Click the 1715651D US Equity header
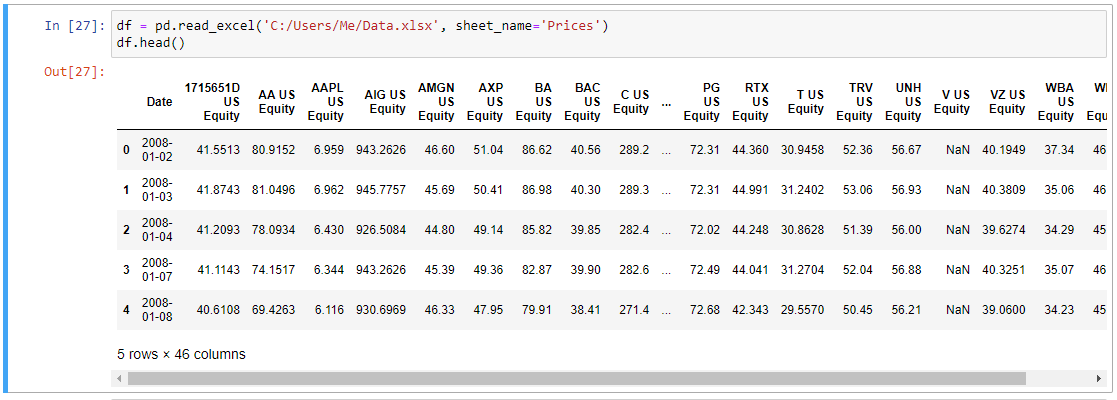The image size is (1117, 400). [212, 102]
